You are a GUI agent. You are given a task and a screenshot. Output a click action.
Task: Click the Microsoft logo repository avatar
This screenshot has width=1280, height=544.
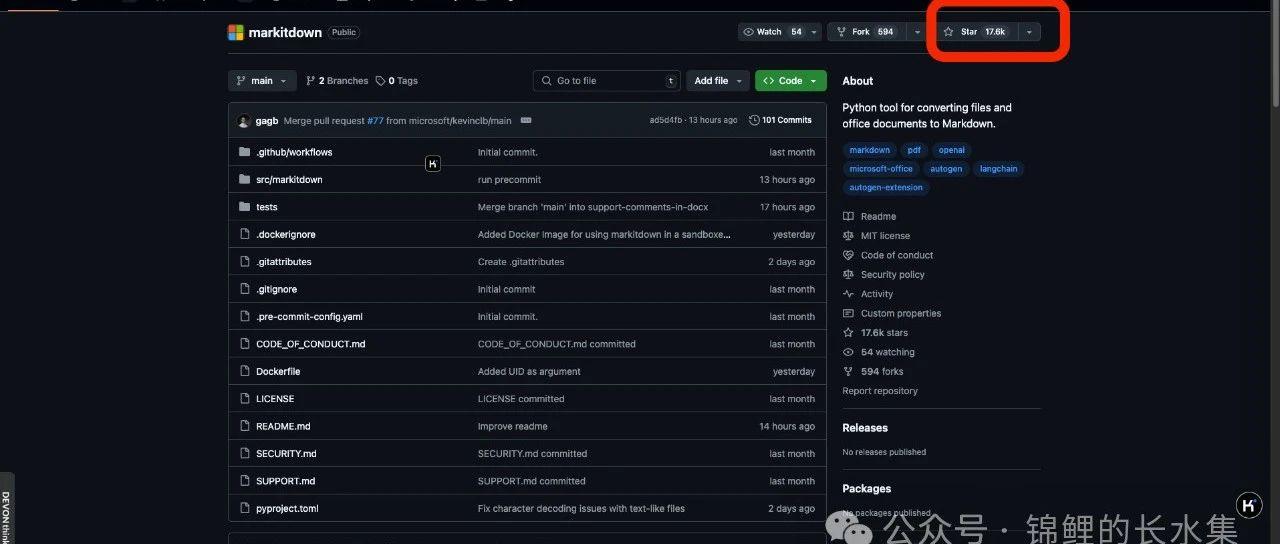click(235, 32)
